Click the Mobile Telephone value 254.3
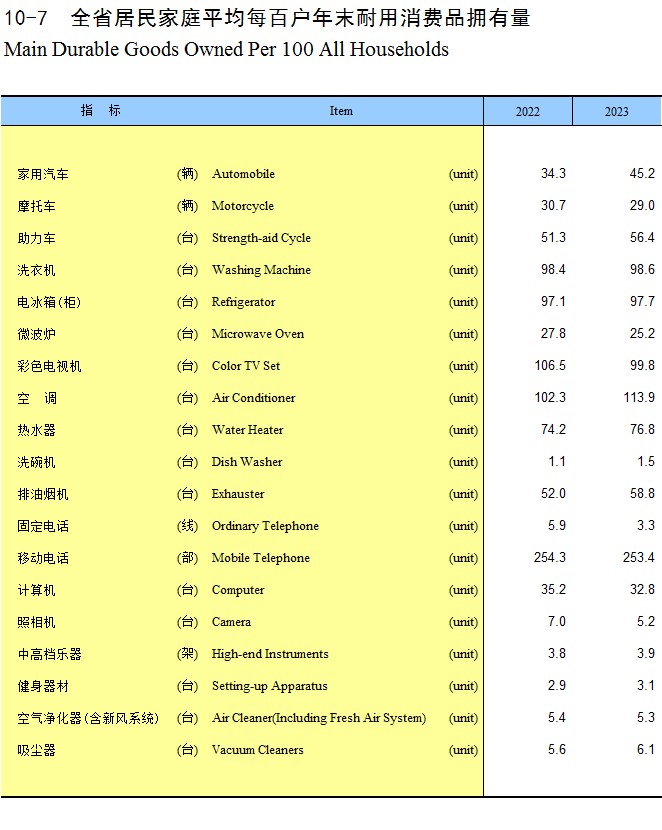Screen dimensions: 662x830 550,557
